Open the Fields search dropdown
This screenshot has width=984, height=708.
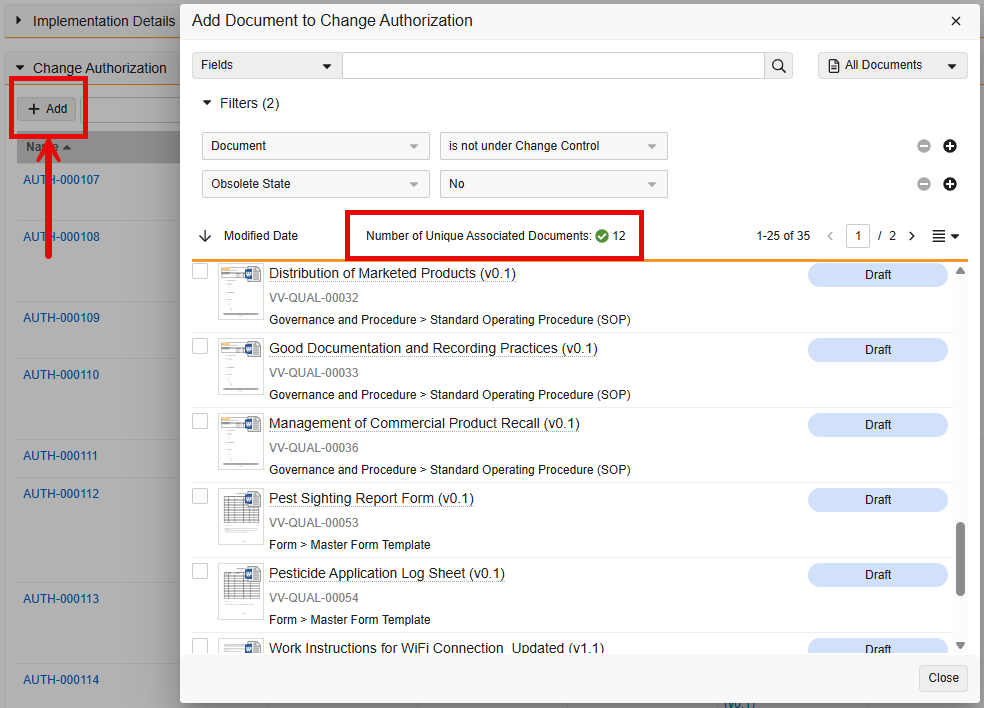click(267, 66)
